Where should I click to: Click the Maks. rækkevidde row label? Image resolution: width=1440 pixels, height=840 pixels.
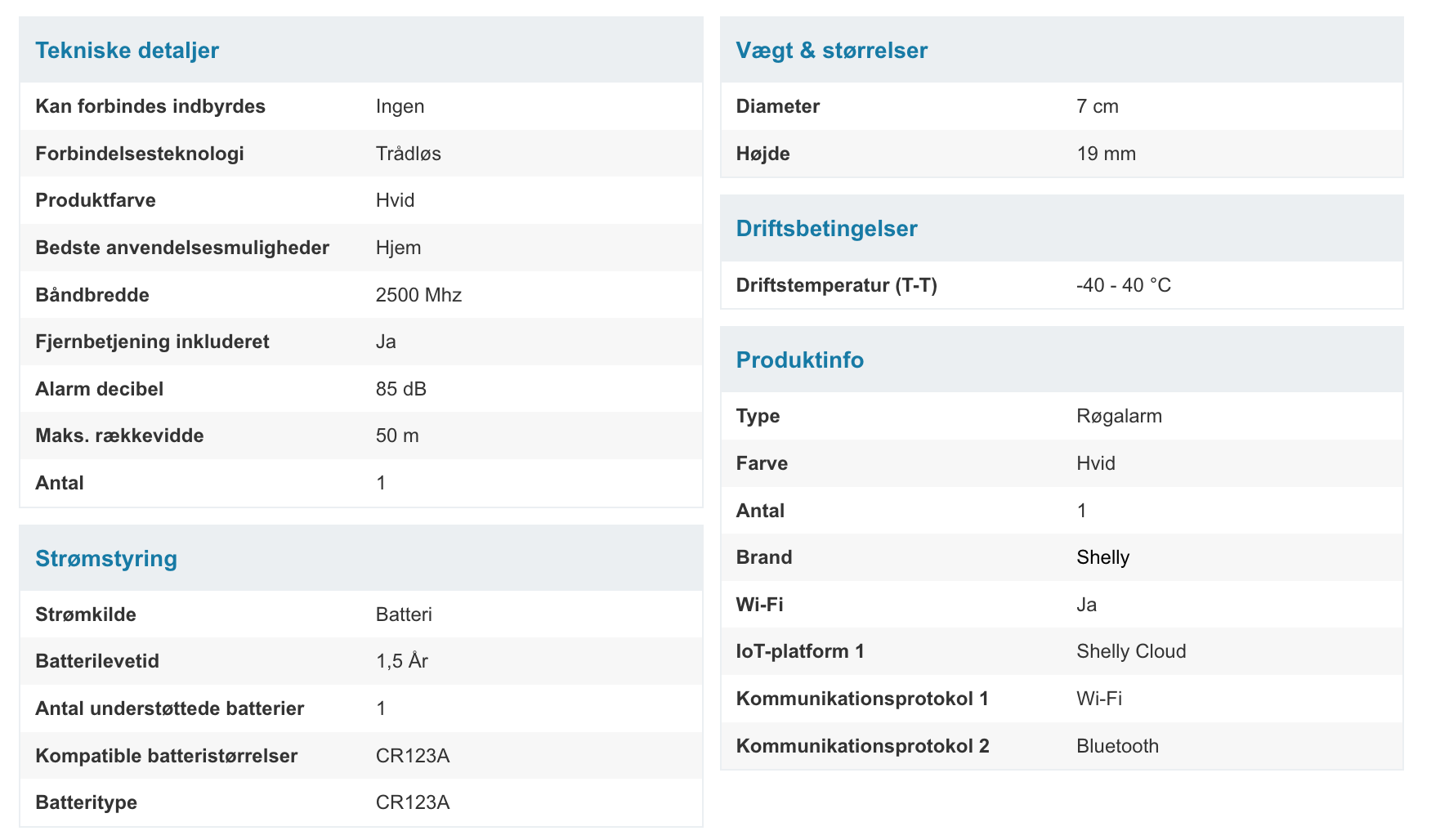point(119,436)
